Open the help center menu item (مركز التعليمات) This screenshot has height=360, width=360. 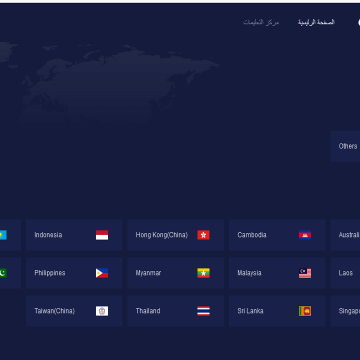click(261, 22)
